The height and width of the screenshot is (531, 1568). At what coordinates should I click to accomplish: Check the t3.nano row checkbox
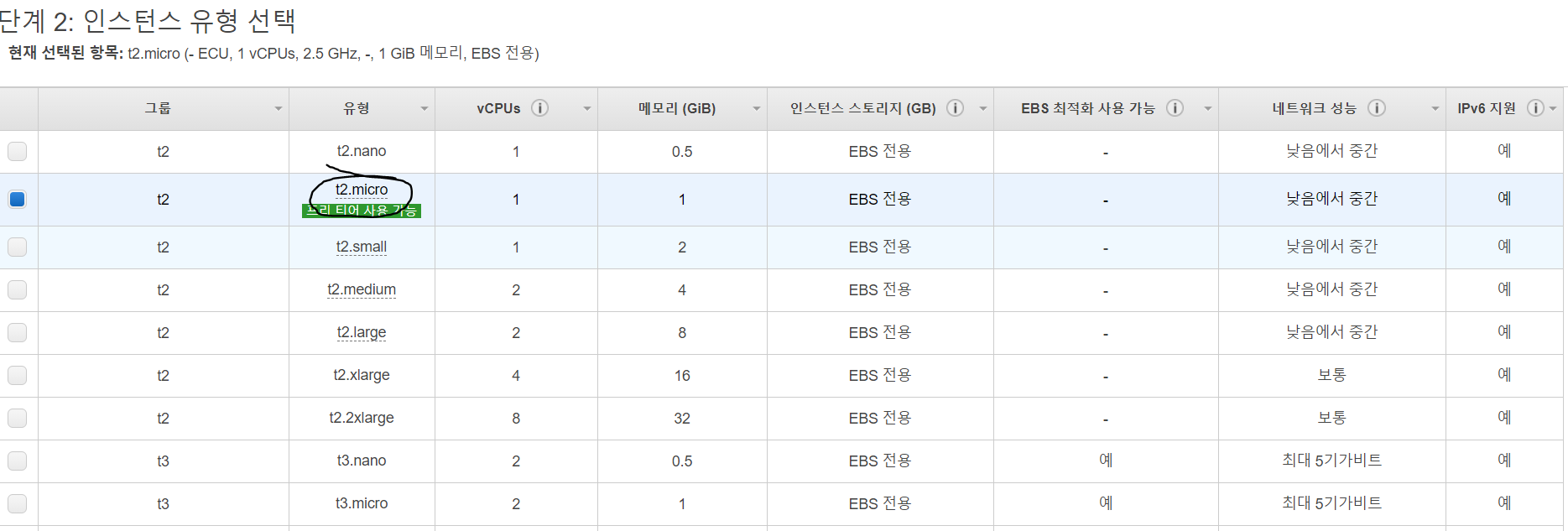click(x=17, y=461)
